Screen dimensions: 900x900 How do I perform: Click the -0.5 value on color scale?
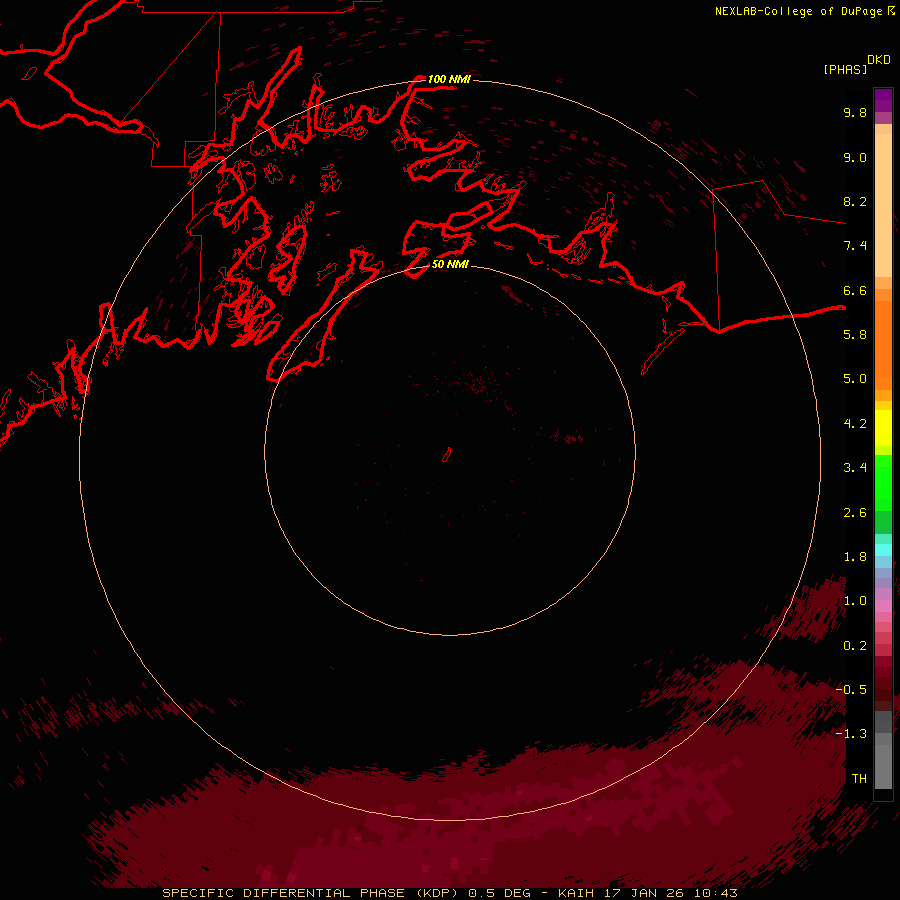[x=851, y=690]
